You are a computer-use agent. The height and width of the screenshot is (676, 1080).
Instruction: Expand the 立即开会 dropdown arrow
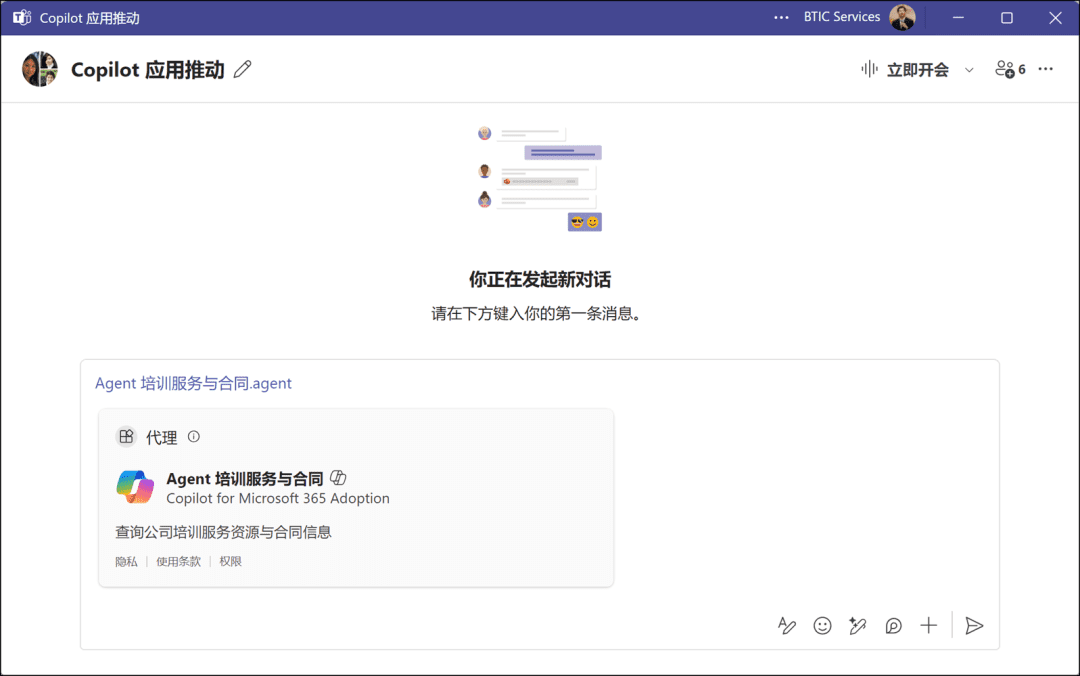pos(969,70)
